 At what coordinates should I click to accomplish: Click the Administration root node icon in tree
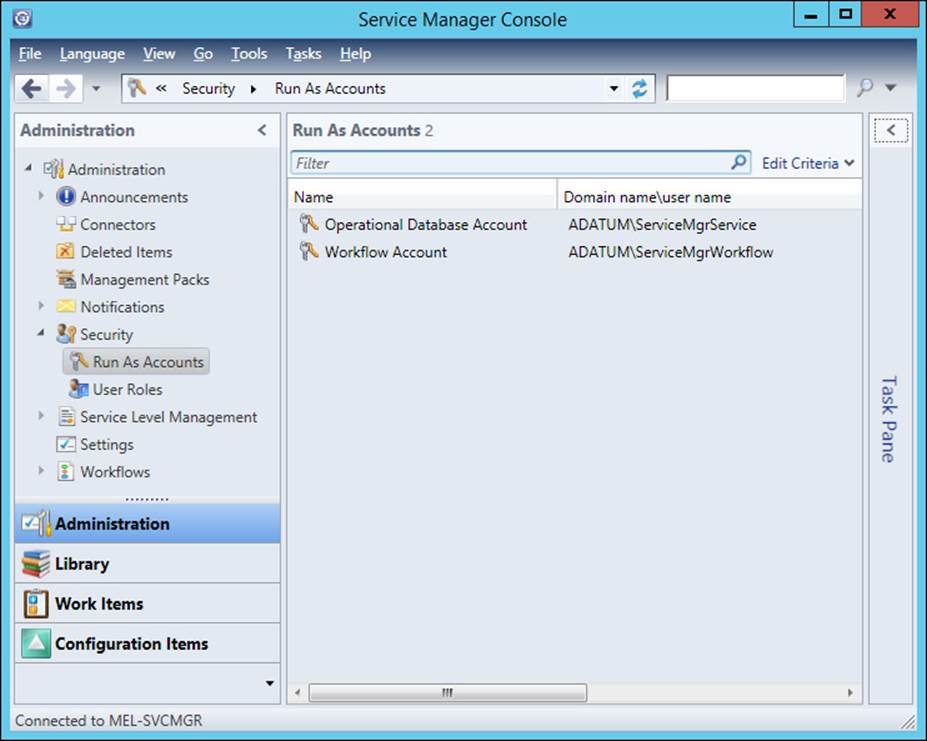(53, 169)
